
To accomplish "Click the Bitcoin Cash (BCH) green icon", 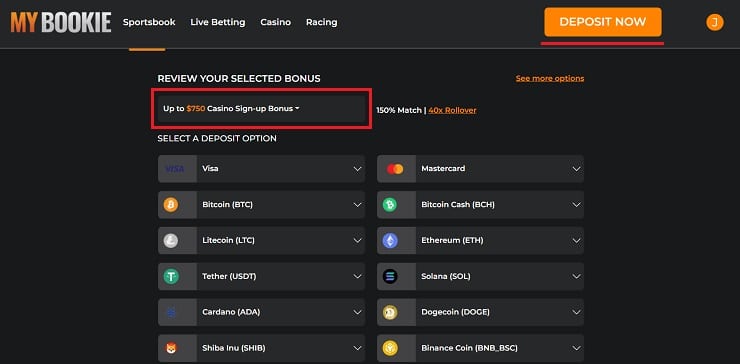I will 390,204.
